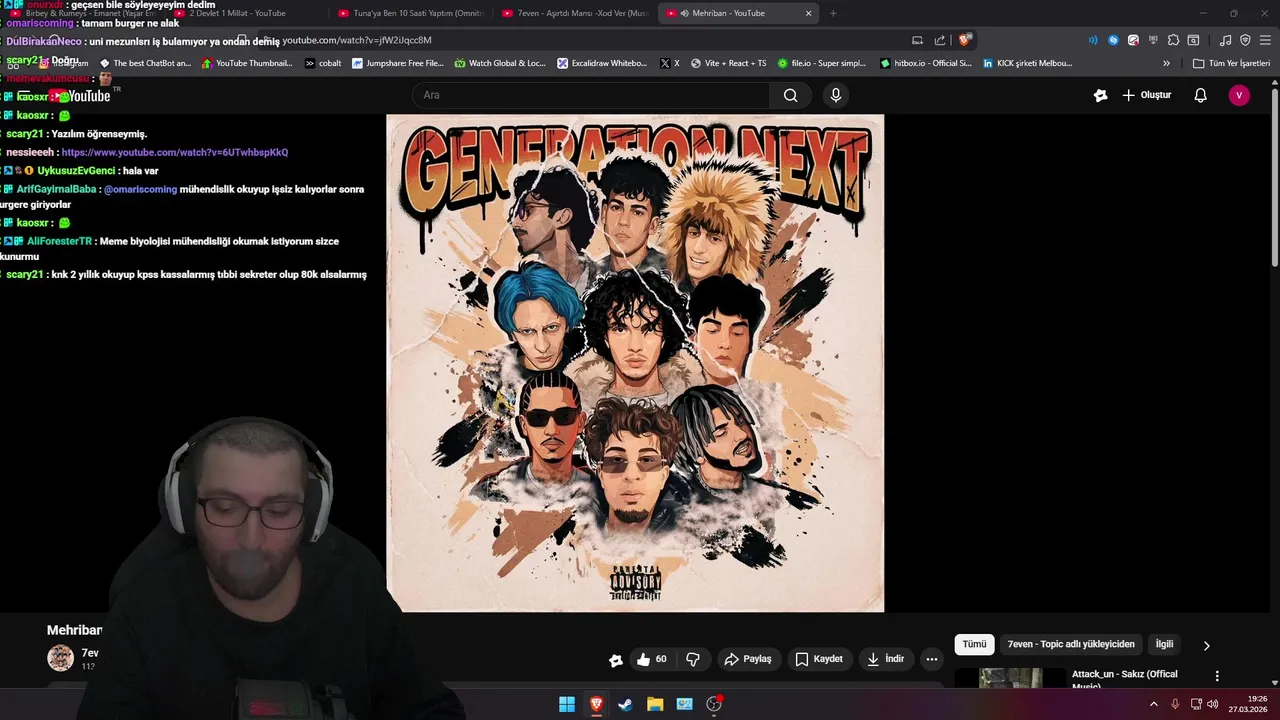
Task: Click the Oluştur create button
Action: click(1146, 95)
